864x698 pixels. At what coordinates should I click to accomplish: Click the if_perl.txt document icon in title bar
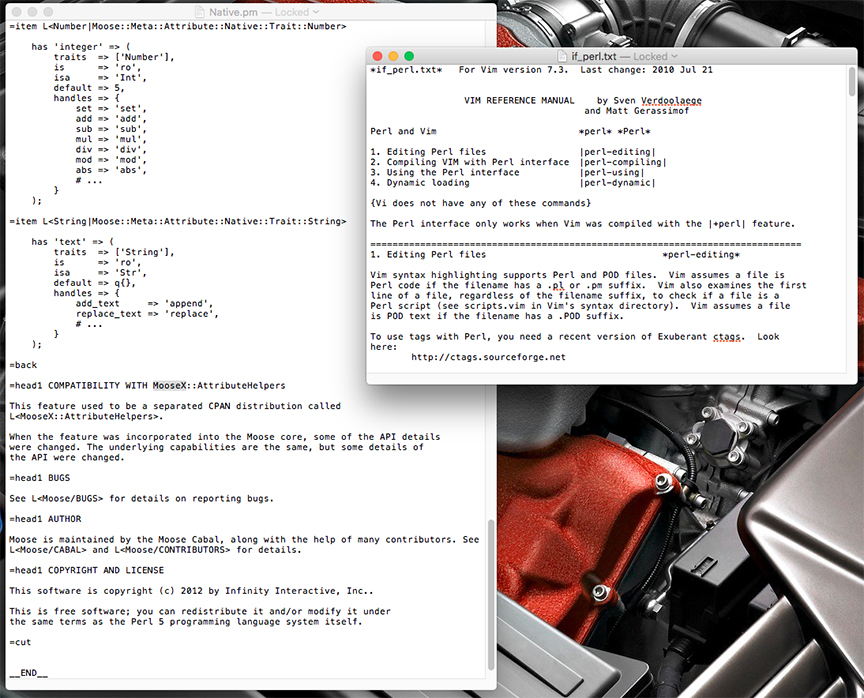click(561, 56)
